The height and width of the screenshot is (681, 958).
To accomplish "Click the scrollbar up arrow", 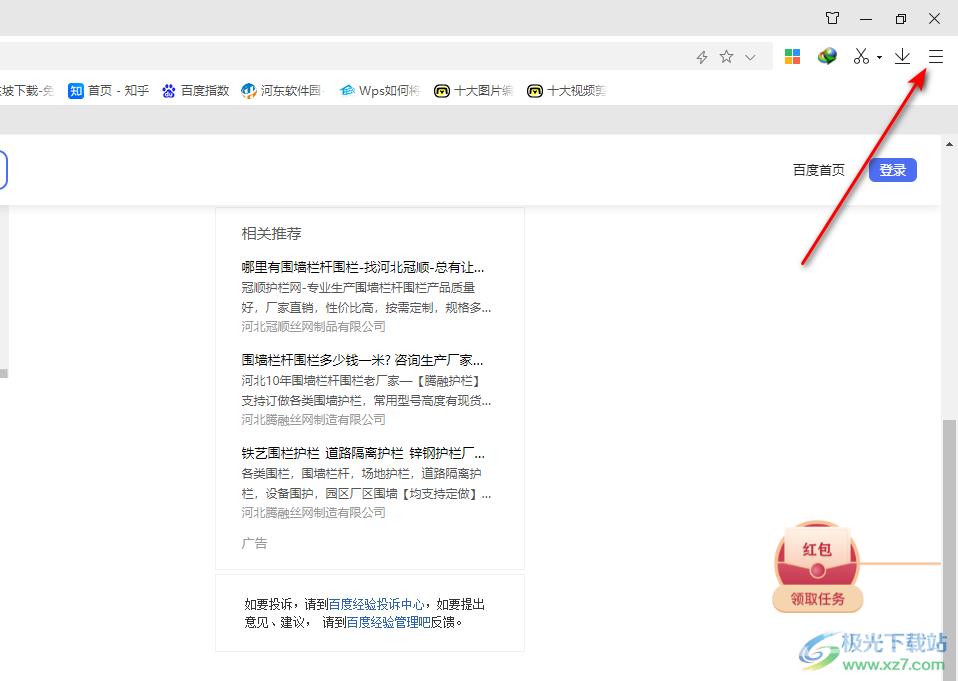I will tap(949, 145).
